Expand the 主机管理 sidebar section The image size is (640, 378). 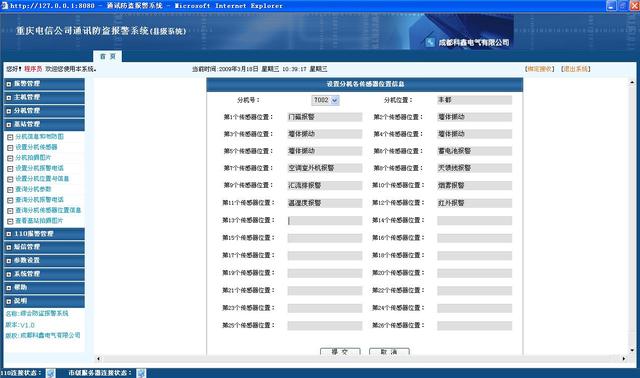pyautogui.click(x=44, y=97)
